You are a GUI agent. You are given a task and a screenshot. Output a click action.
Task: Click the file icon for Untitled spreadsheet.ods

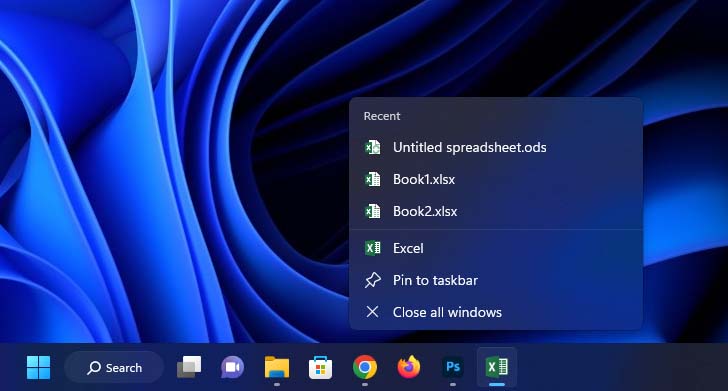[x=372, y=147]
